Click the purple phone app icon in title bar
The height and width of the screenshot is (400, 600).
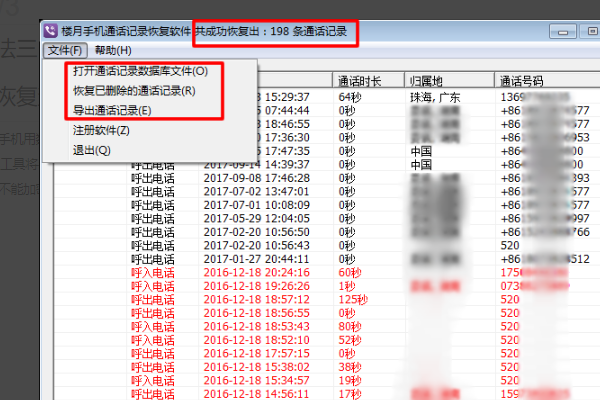click(x=51, y=31)
